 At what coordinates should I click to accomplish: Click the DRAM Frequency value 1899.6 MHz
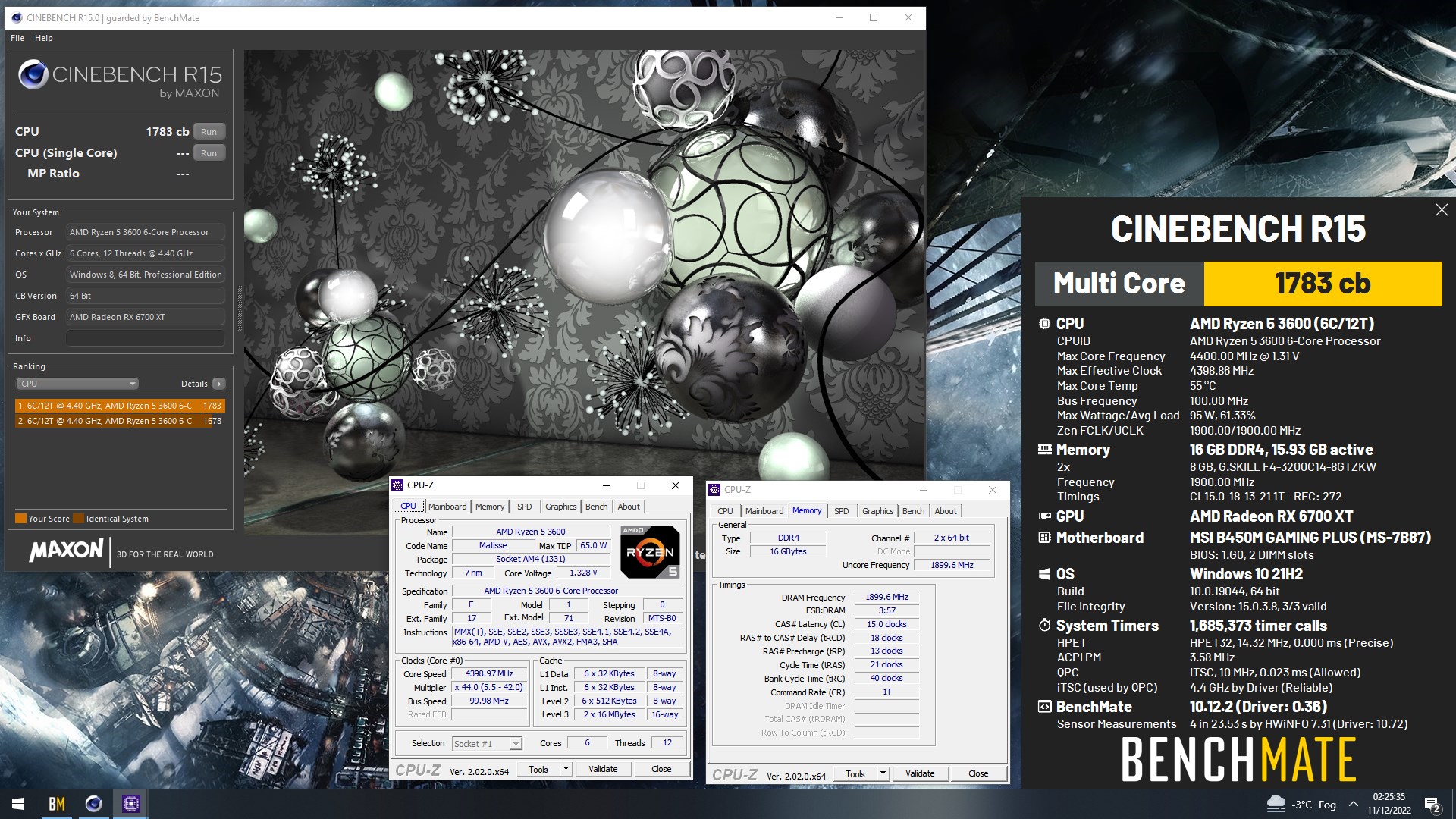pyautogui.click(x=886, y=598)
